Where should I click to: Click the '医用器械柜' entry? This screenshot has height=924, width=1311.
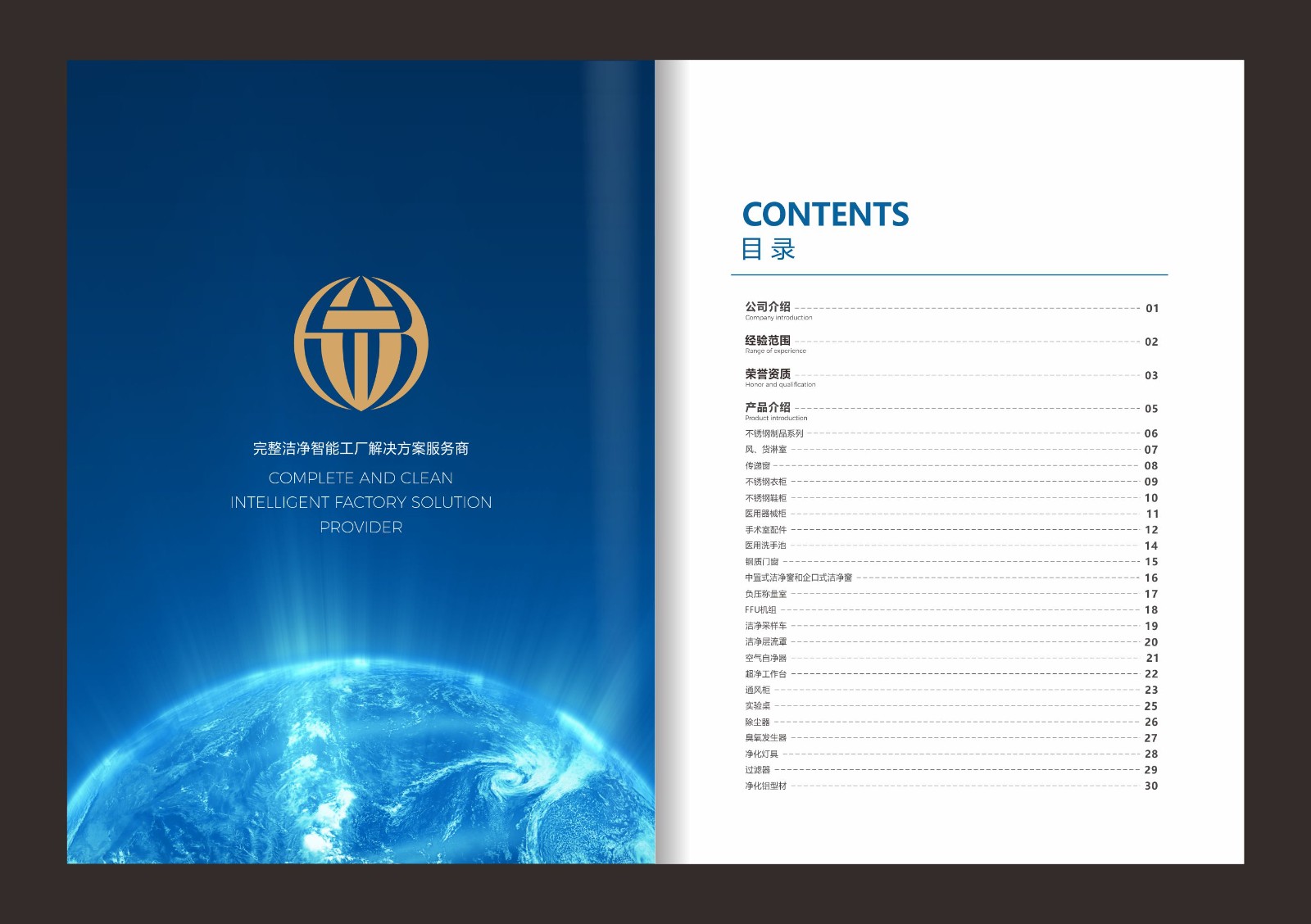[x=765, y=514]
